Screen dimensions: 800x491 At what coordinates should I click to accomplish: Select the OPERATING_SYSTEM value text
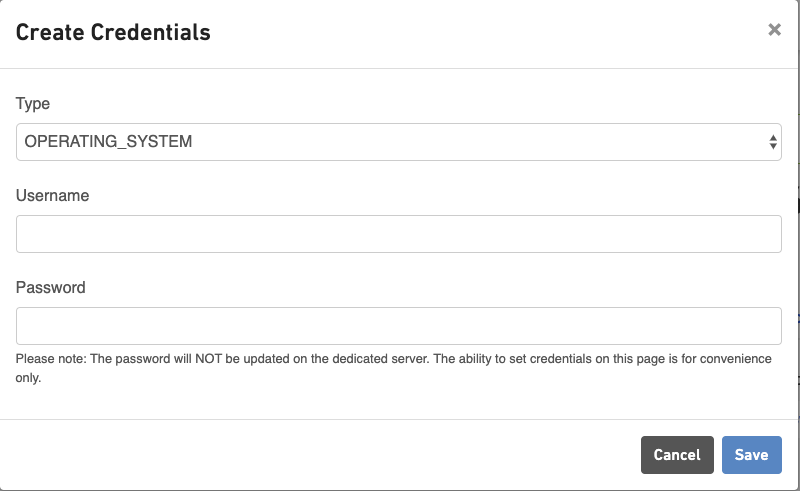[108, 141]
